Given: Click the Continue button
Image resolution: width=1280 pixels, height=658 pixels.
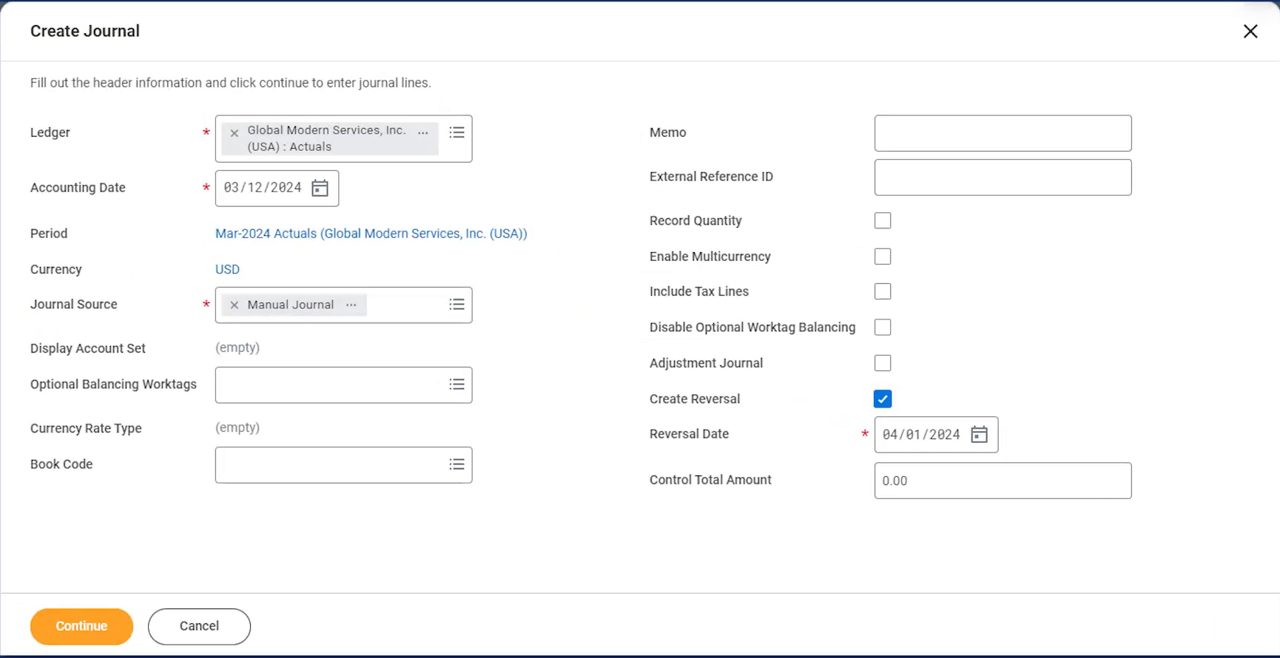Looking at the screenshot, I should [82, 626].
